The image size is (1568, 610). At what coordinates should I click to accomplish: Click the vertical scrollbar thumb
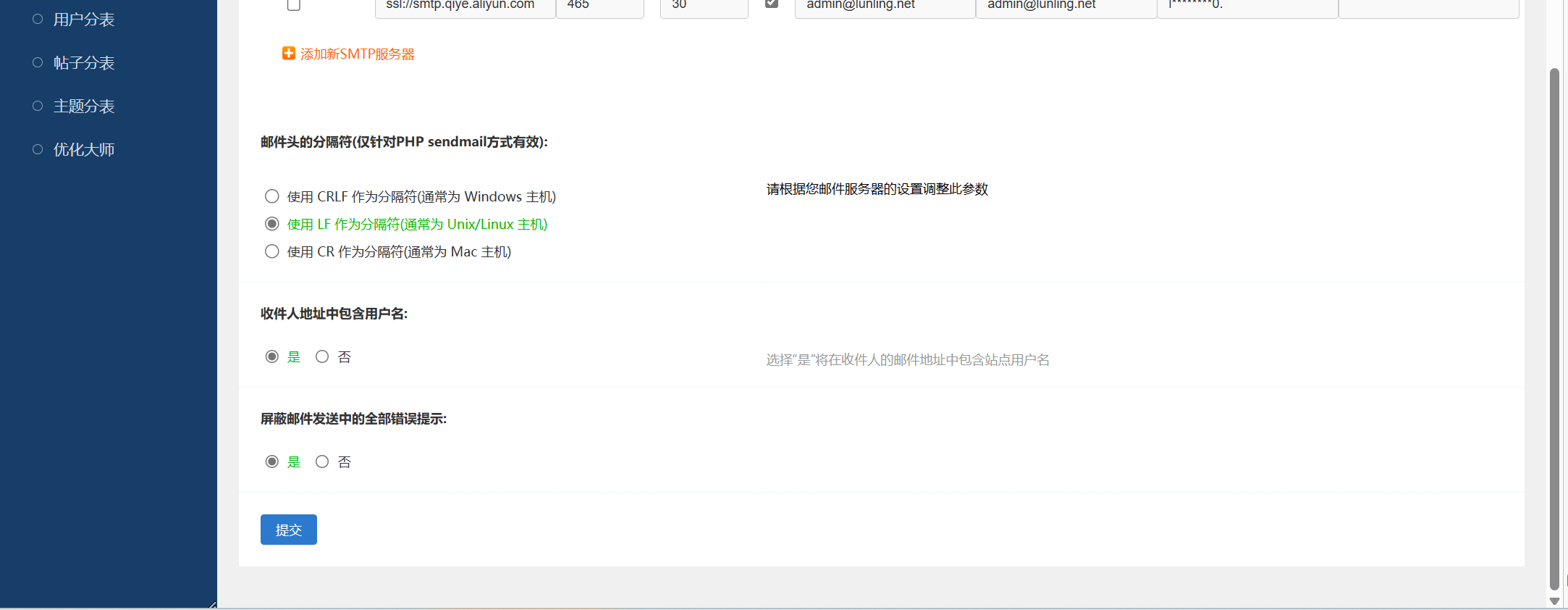pos(1554,326)
